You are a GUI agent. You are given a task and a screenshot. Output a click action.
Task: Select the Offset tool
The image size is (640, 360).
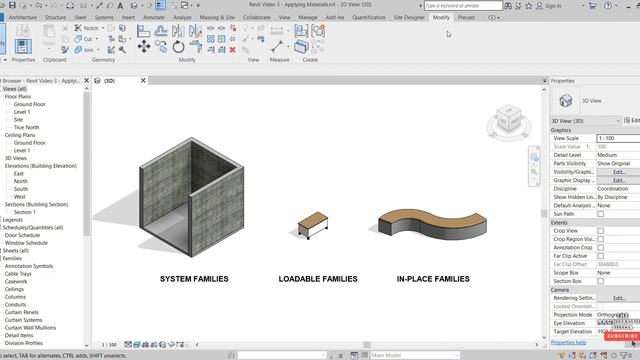161,31
